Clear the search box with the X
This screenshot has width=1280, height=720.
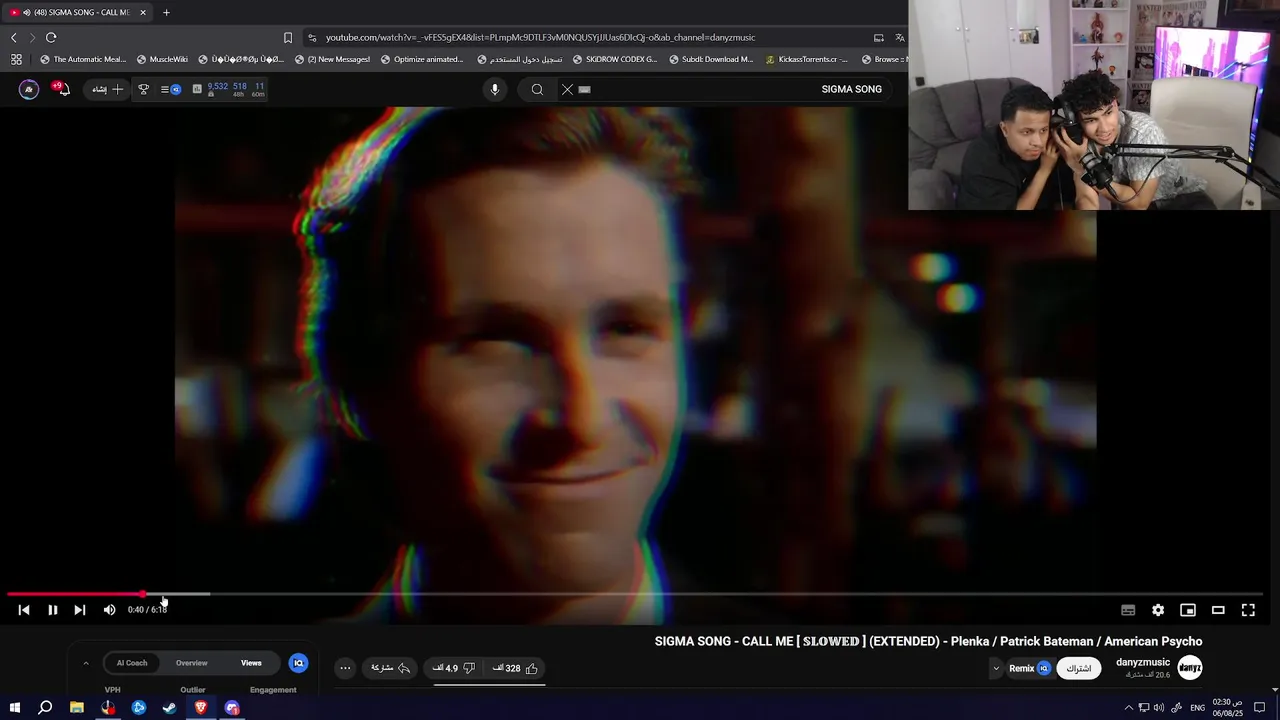pos(567,89)
